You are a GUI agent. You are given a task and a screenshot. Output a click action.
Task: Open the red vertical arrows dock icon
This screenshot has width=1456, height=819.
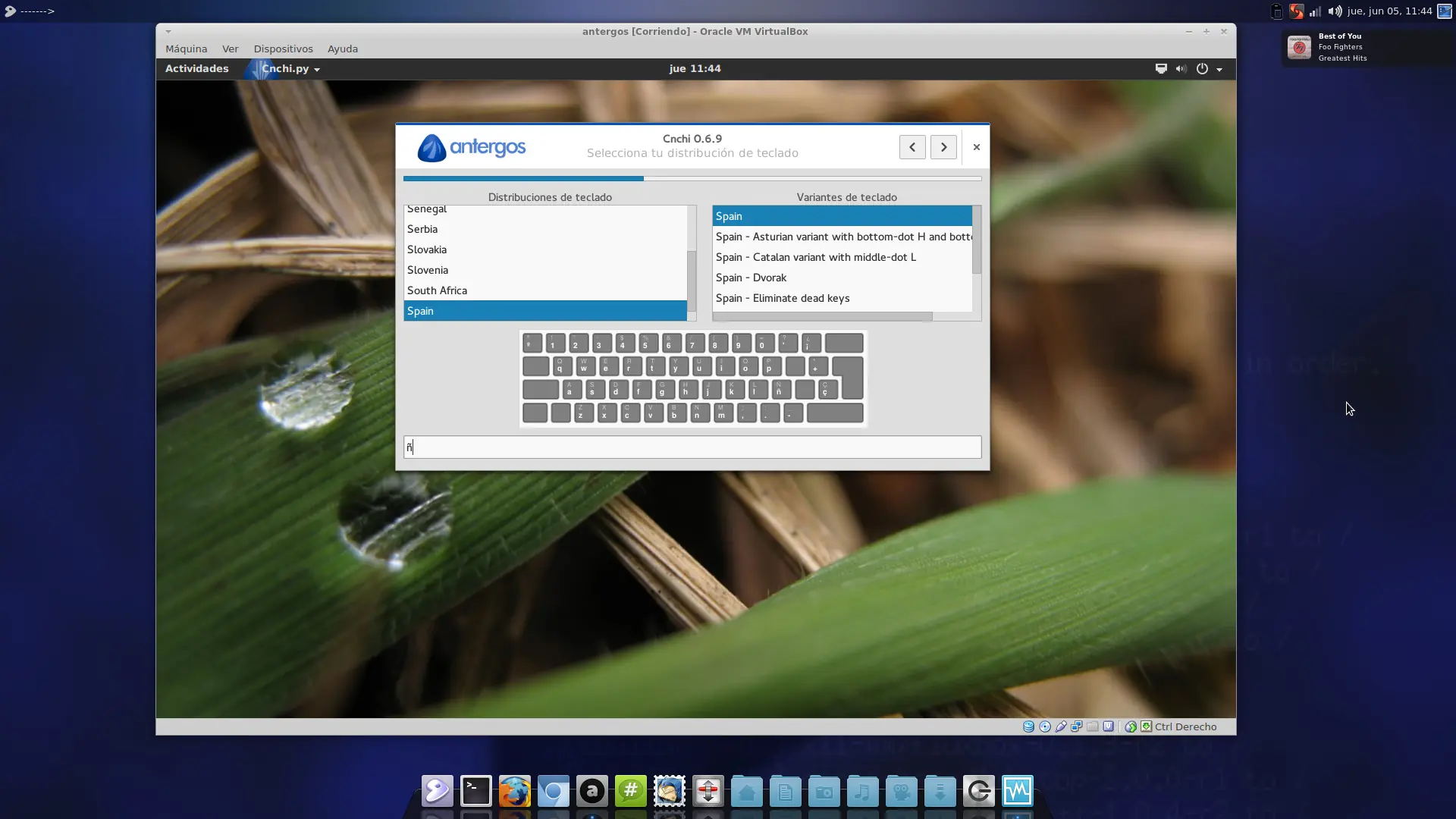(x=708, y=791)
